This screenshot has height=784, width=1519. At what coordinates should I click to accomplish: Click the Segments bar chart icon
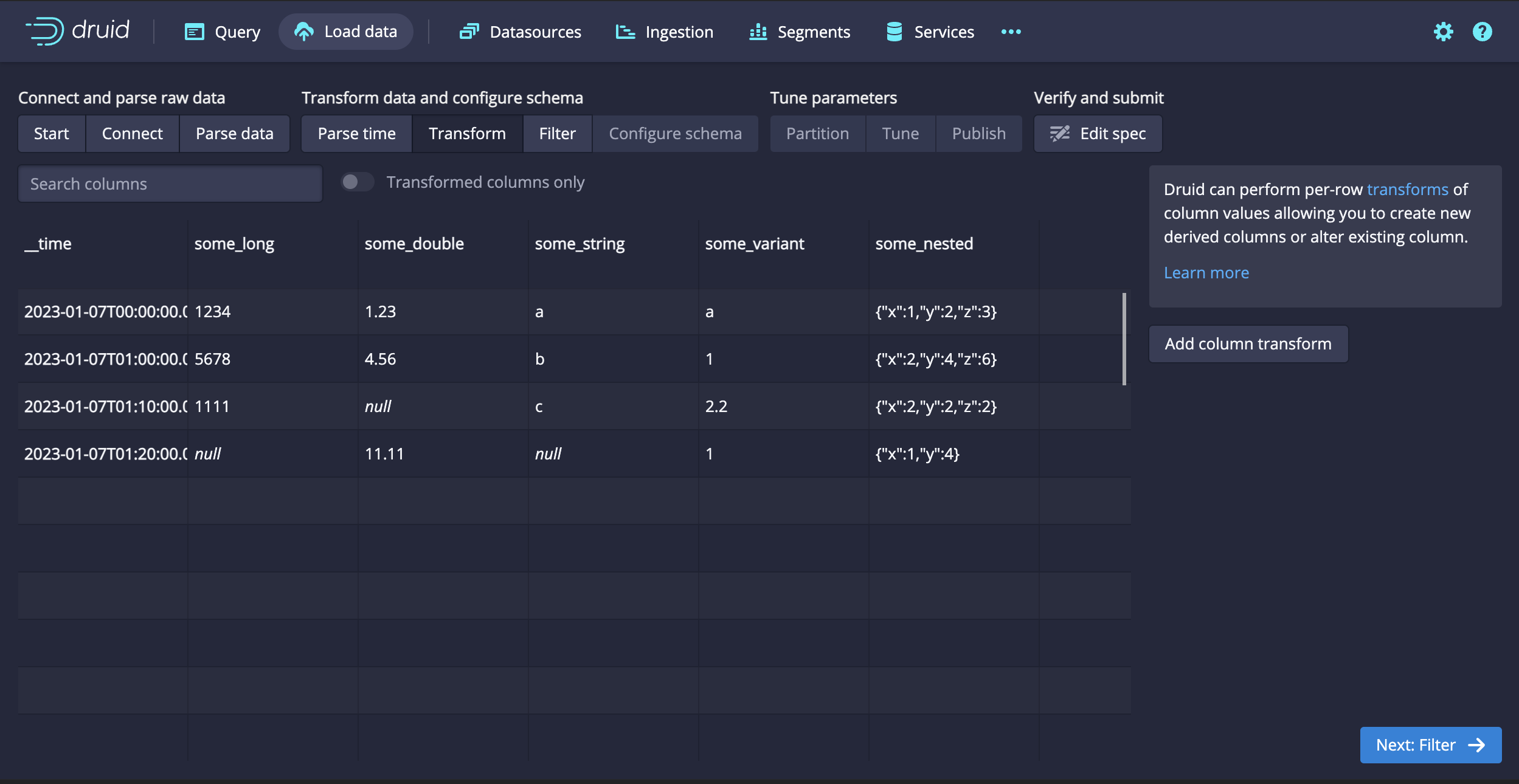coord(758,32)
